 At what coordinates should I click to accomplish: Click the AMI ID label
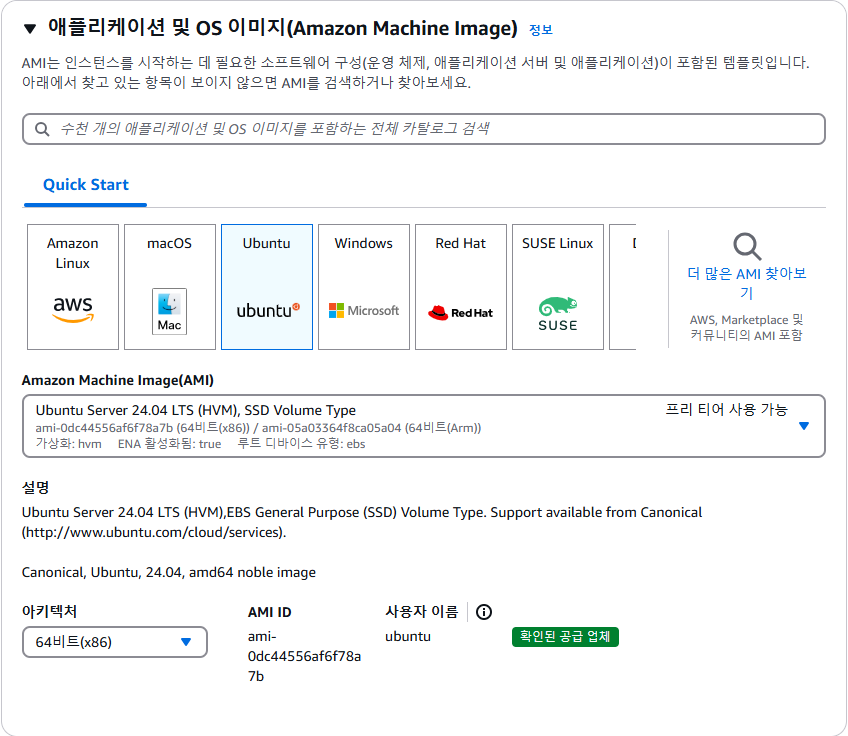click(269, 612)
